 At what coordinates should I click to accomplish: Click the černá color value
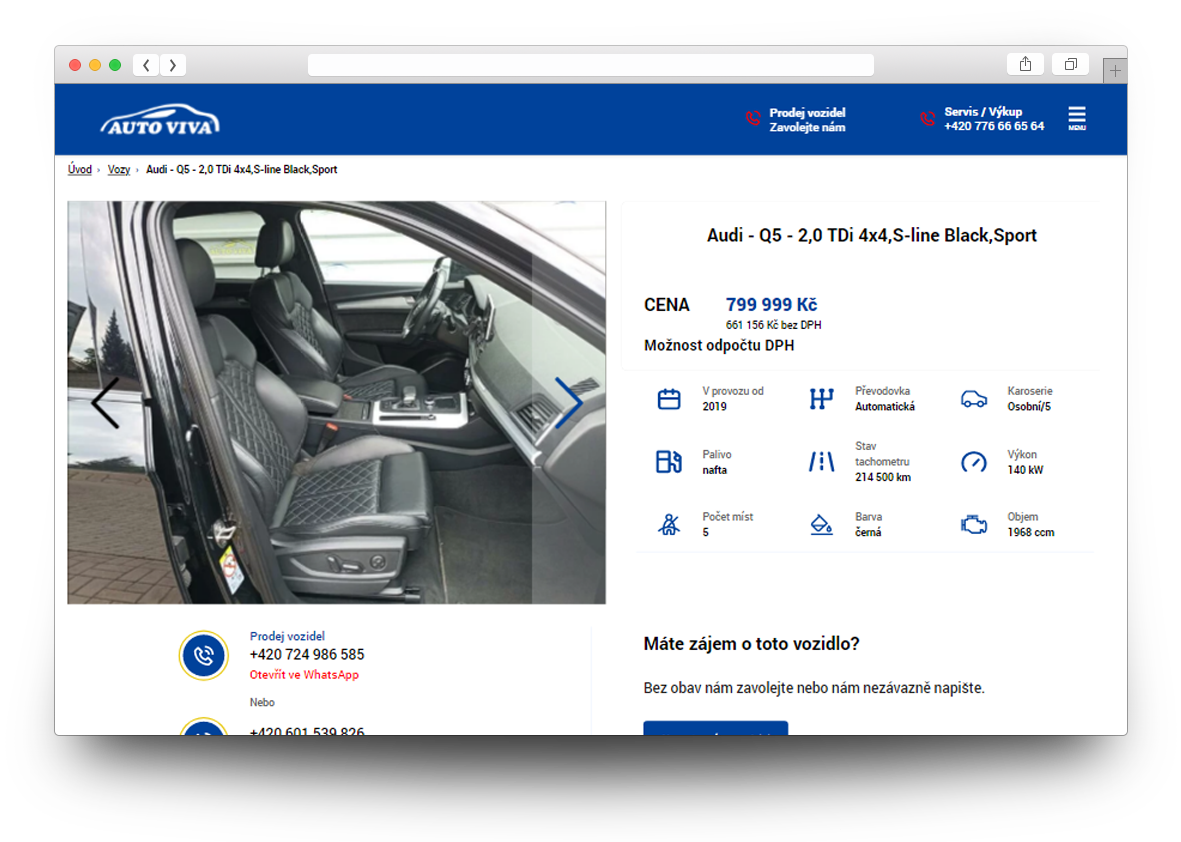(x=868, y=532)
